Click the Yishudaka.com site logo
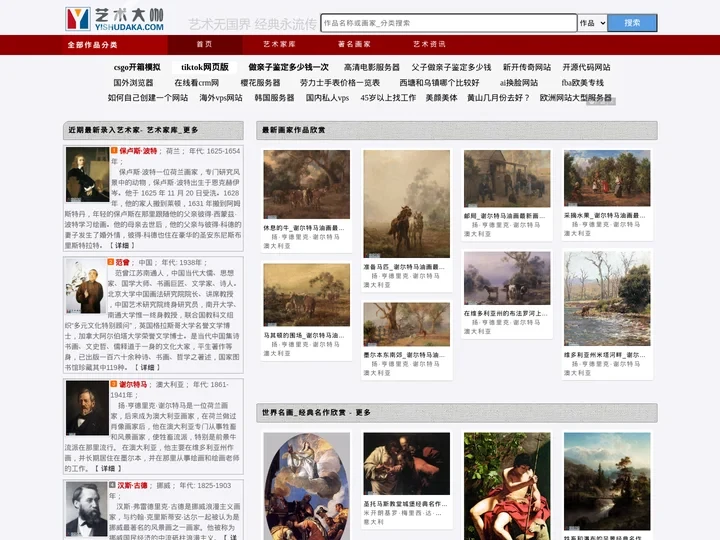 click(115, 19)
